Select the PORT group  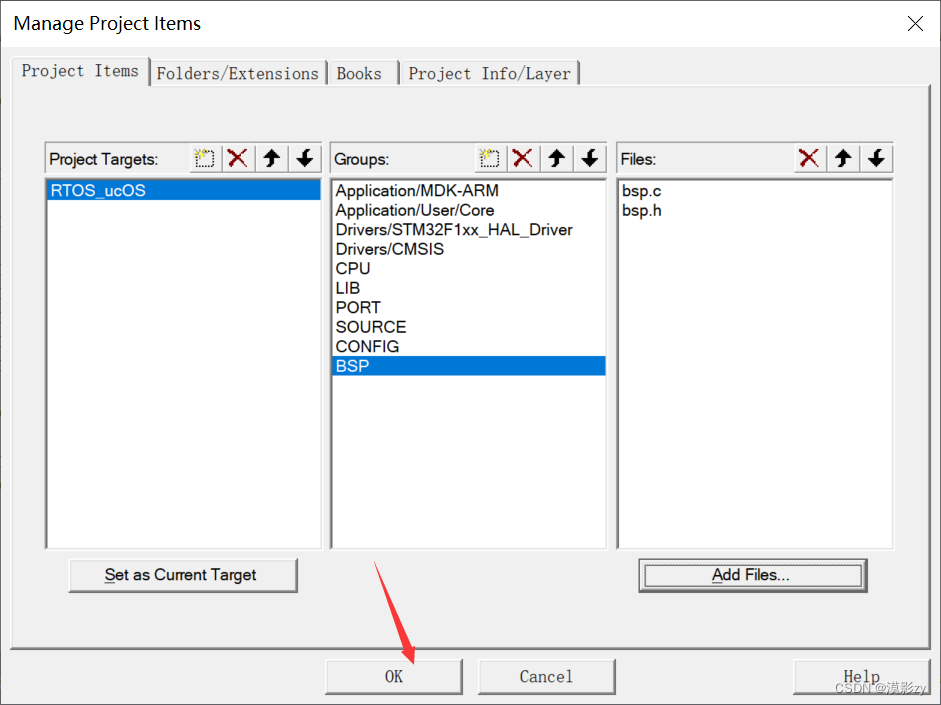point(468,307)
